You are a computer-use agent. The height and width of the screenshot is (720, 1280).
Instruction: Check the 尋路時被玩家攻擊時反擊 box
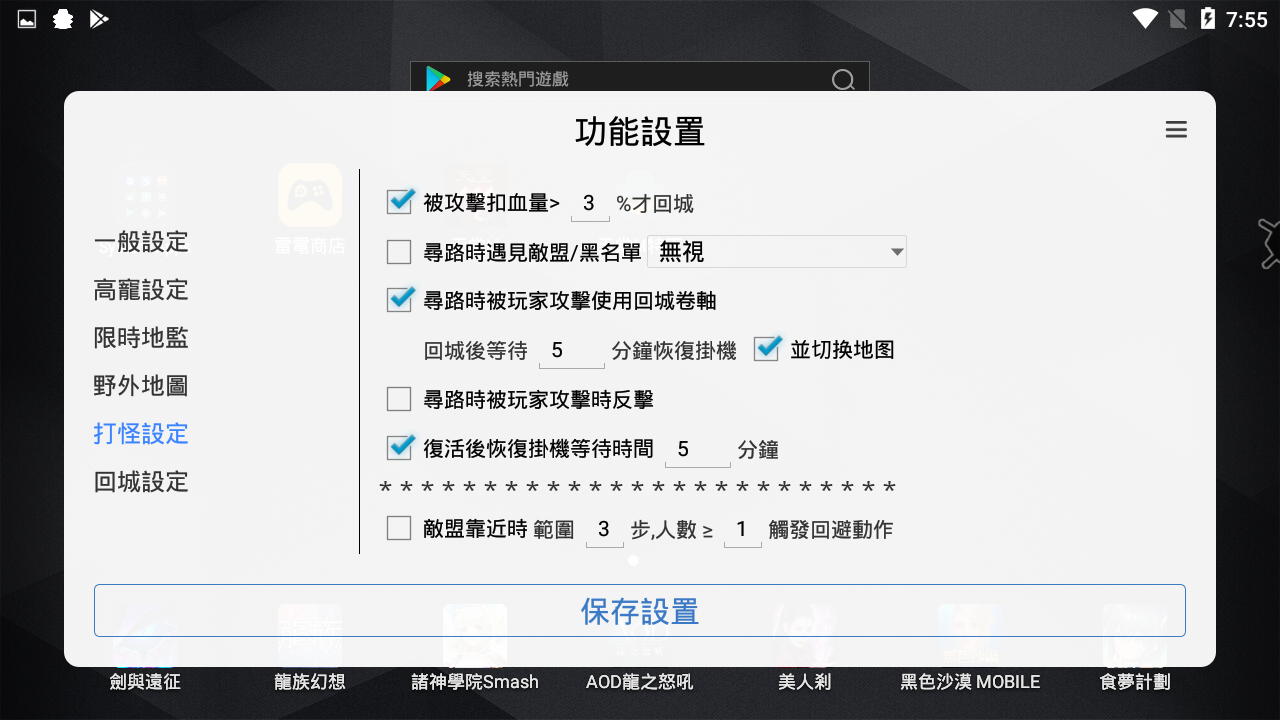point(399,399)
